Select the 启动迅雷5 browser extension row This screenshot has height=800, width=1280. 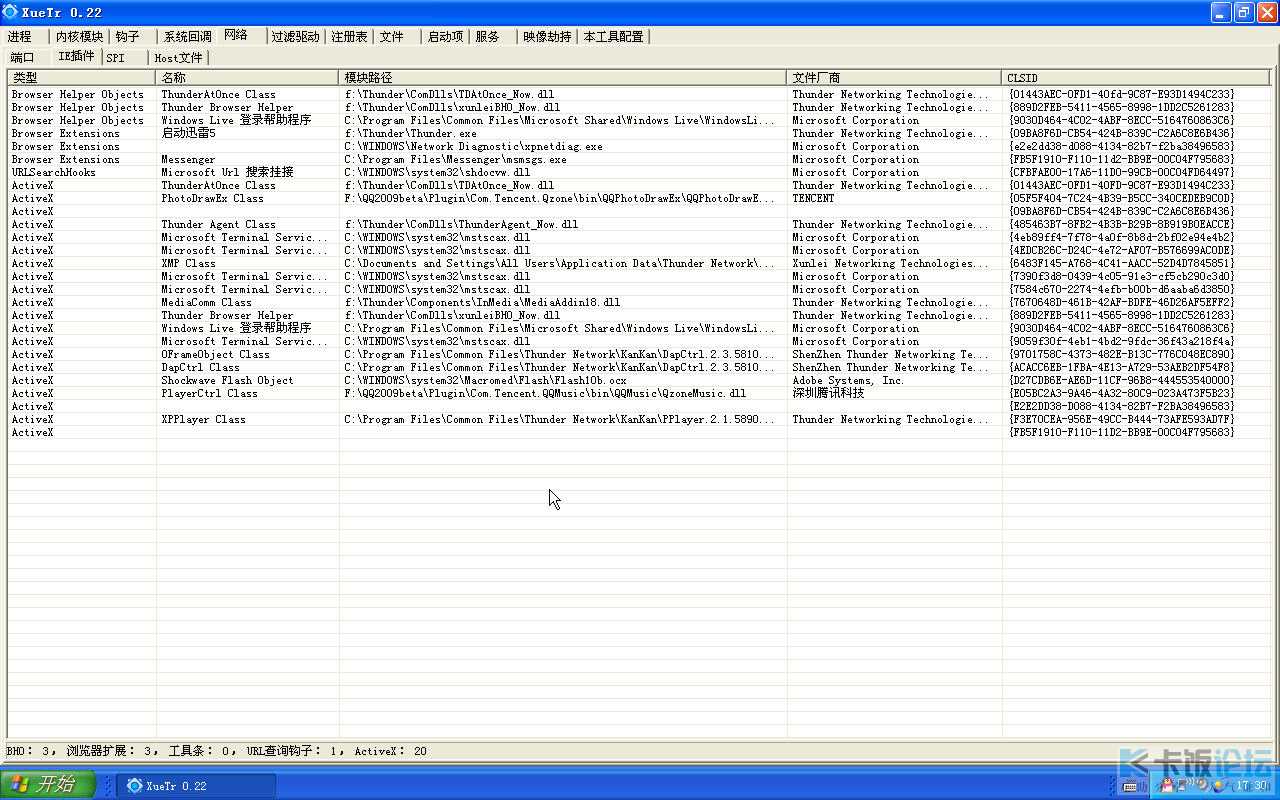[x=639, y=133]
